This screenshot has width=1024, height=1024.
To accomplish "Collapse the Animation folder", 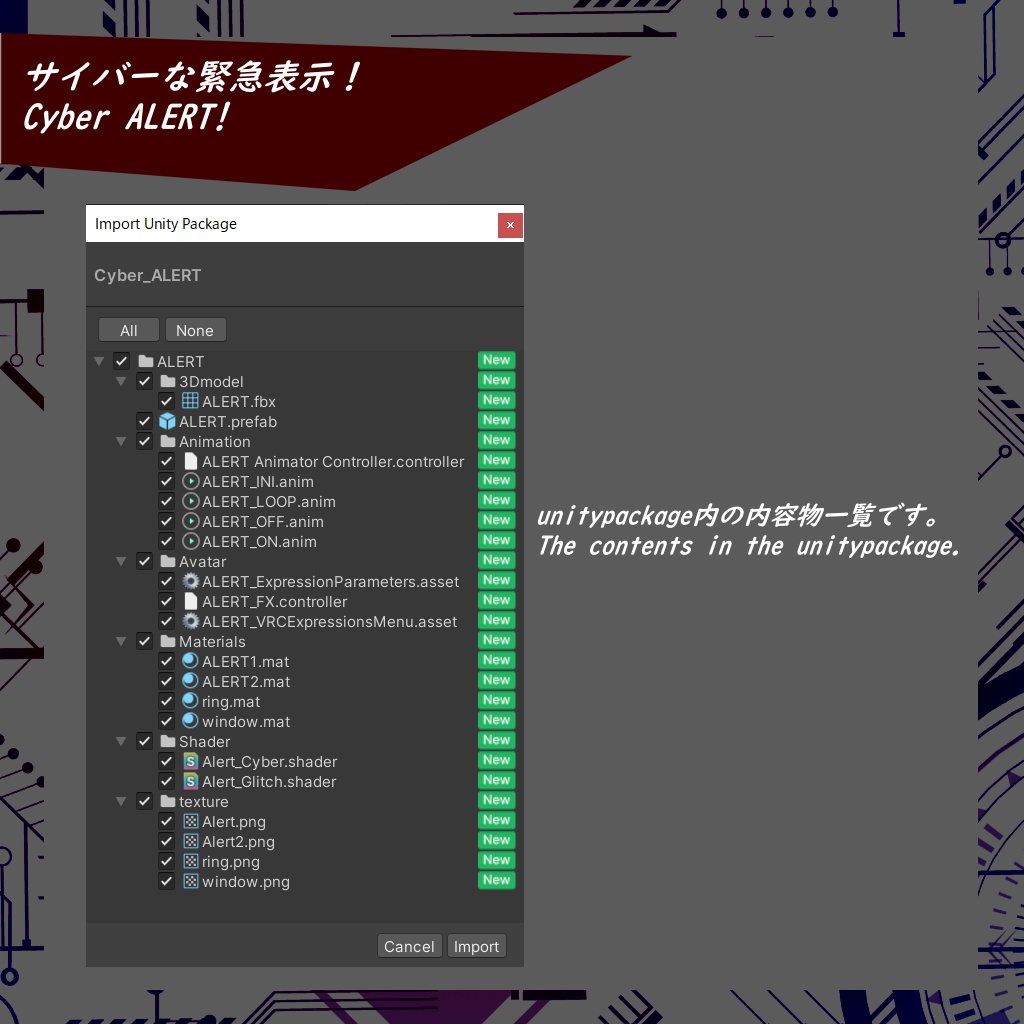I will pyautogui.click(x=121, y=441).
